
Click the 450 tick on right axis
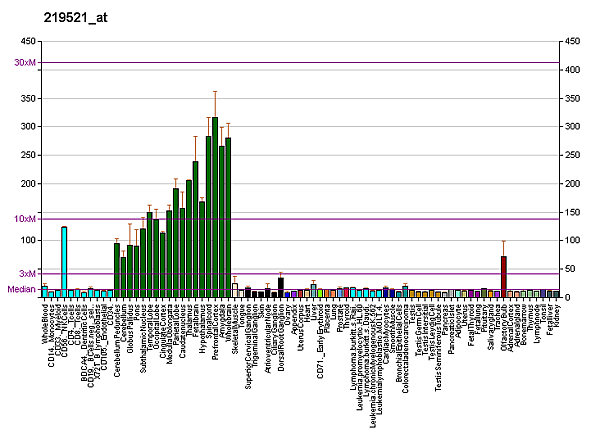(x=573, y=42)
